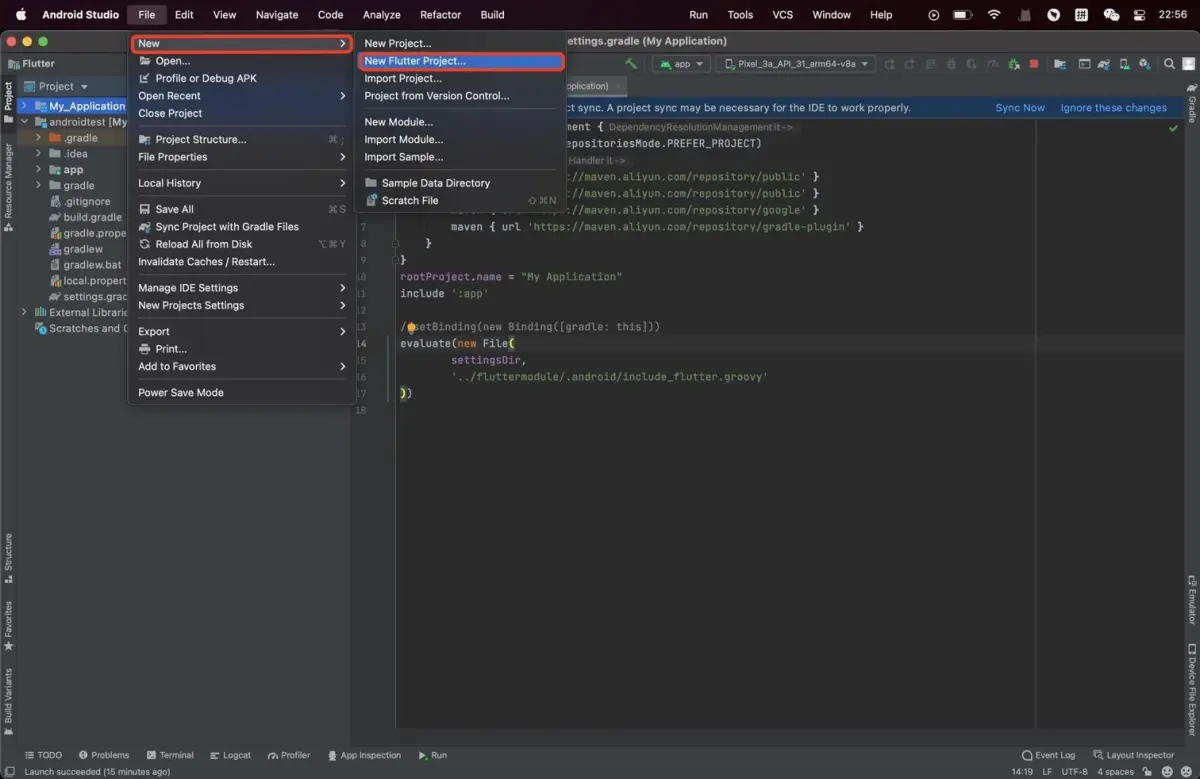This screenshot has width=1200, height=779.
Task: Select Project from Version Control...
Action: 461,96
